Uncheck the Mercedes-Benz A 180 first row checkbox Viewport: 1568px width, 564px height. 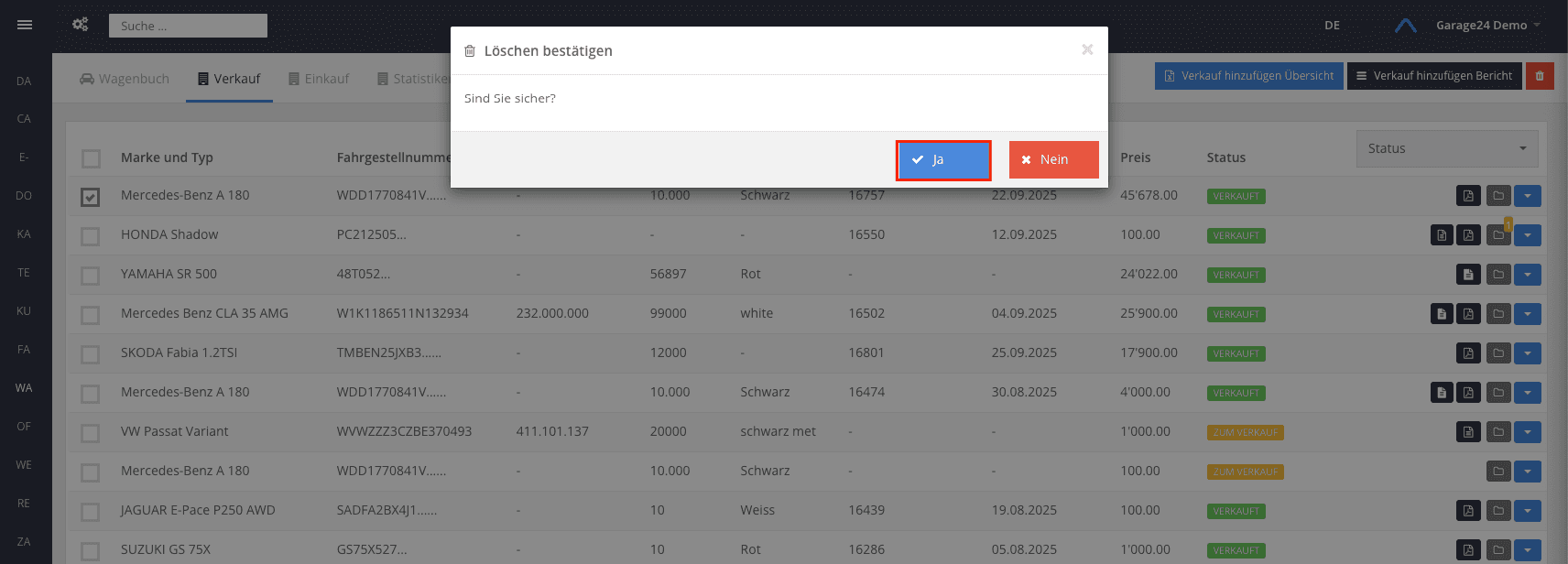[x=90, y=197]
